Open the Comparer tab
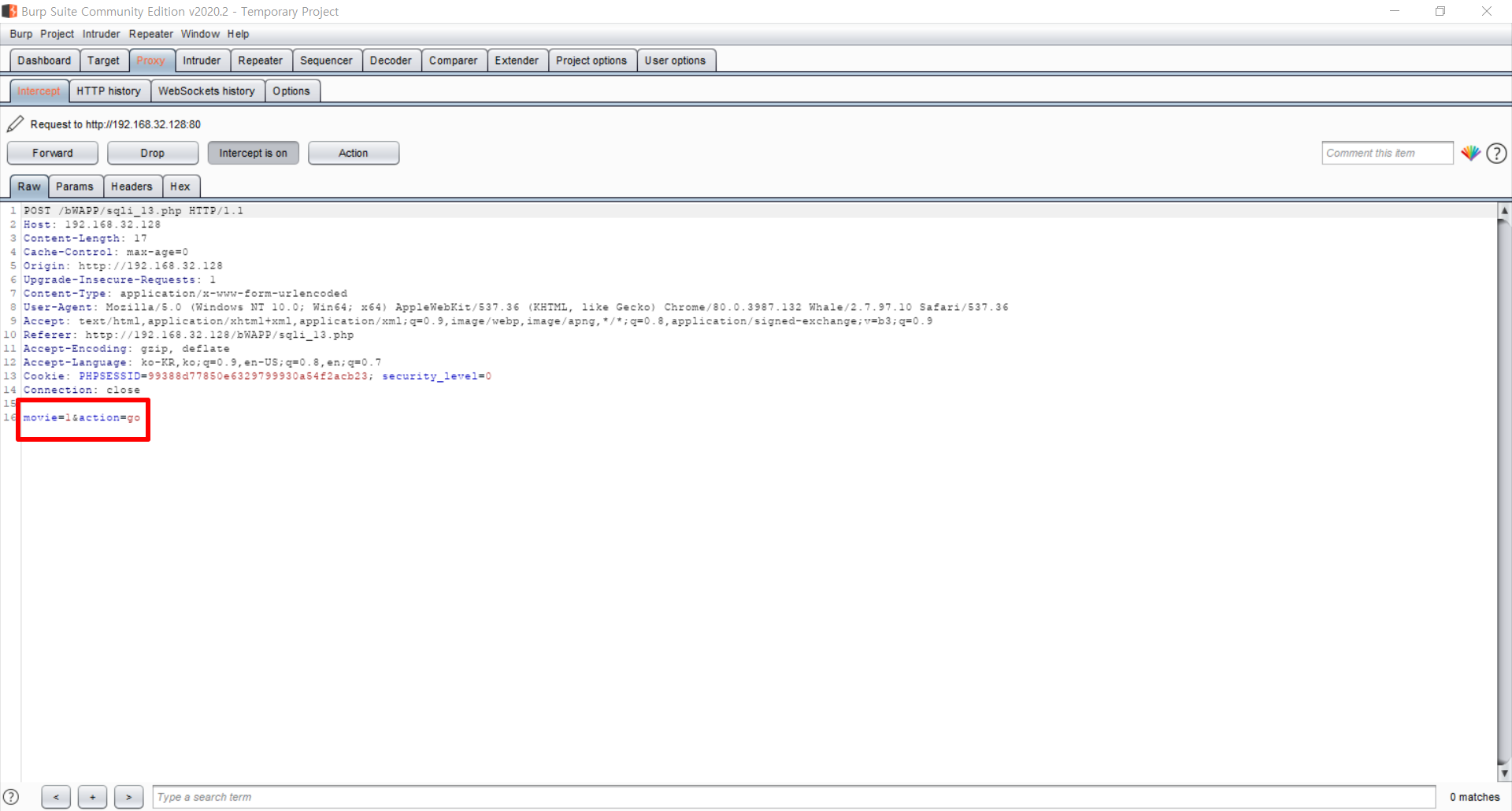 pos(453,61)
